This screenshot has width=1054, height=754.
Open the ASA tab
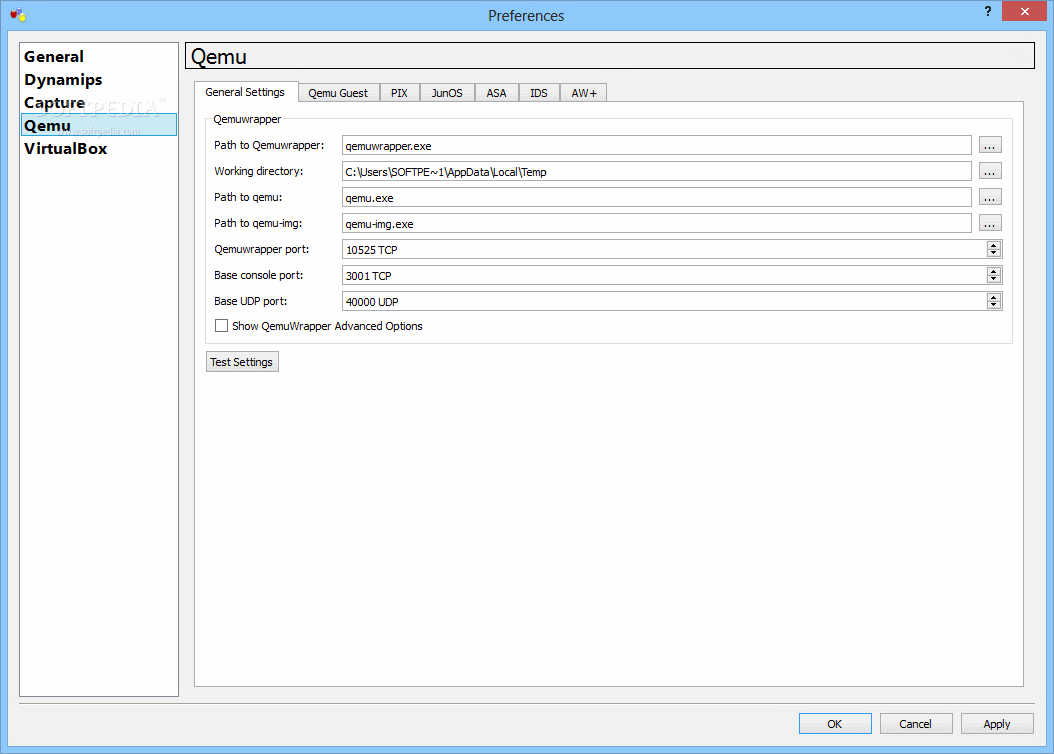pyautogui.click(x=497, y=93)
